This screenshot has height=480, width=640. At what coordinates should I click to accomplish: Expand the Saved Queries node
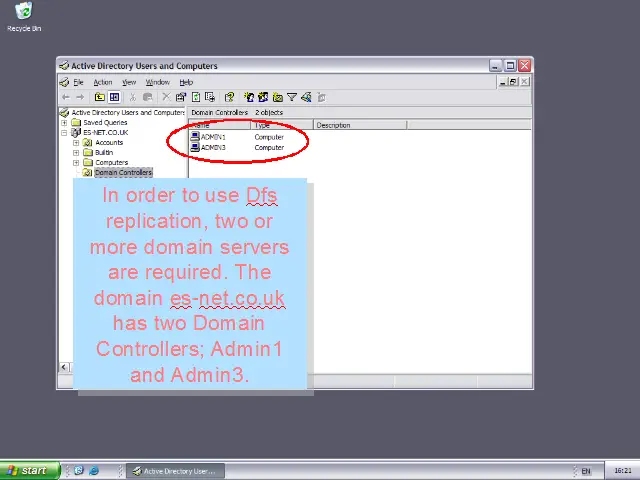click(x=64, y=122)
